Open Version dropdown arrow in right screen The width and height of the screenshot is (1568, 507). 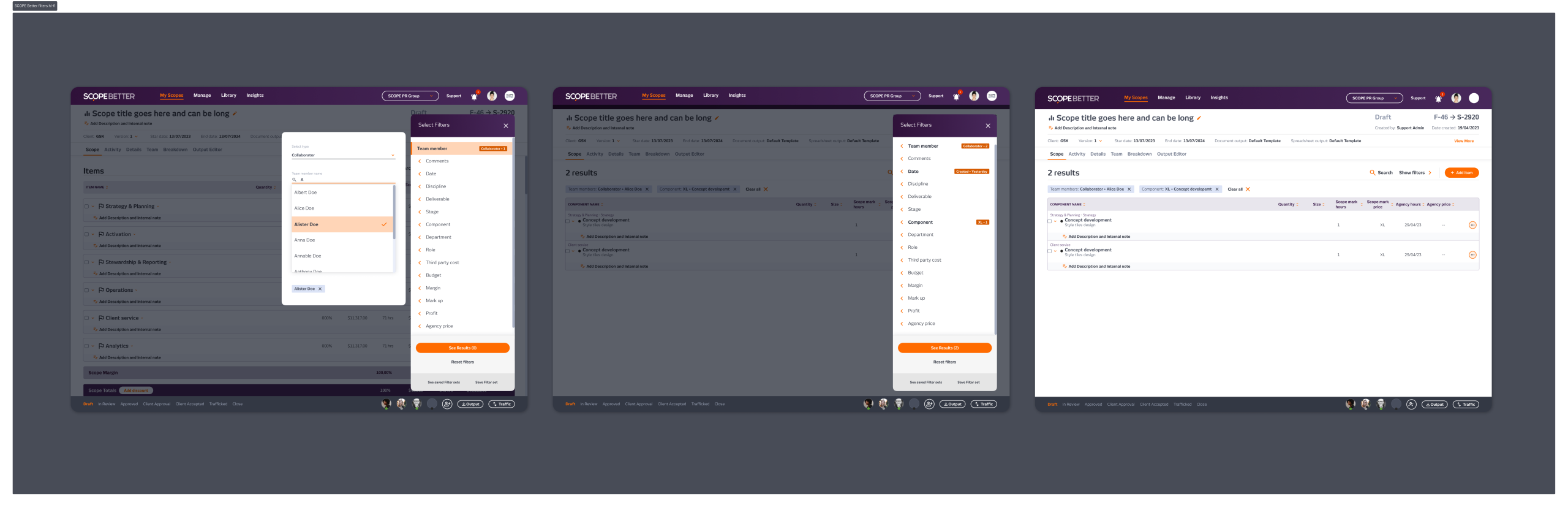click(x=1100, y=141)
